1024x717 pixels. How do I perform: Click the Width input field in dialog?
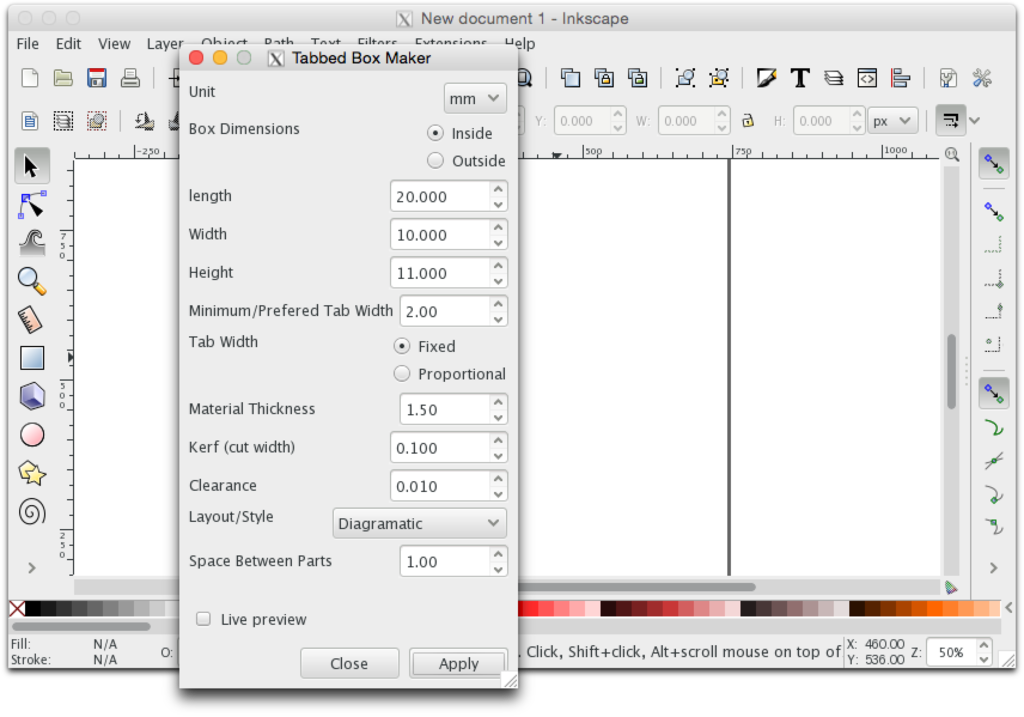pos(440,235)
